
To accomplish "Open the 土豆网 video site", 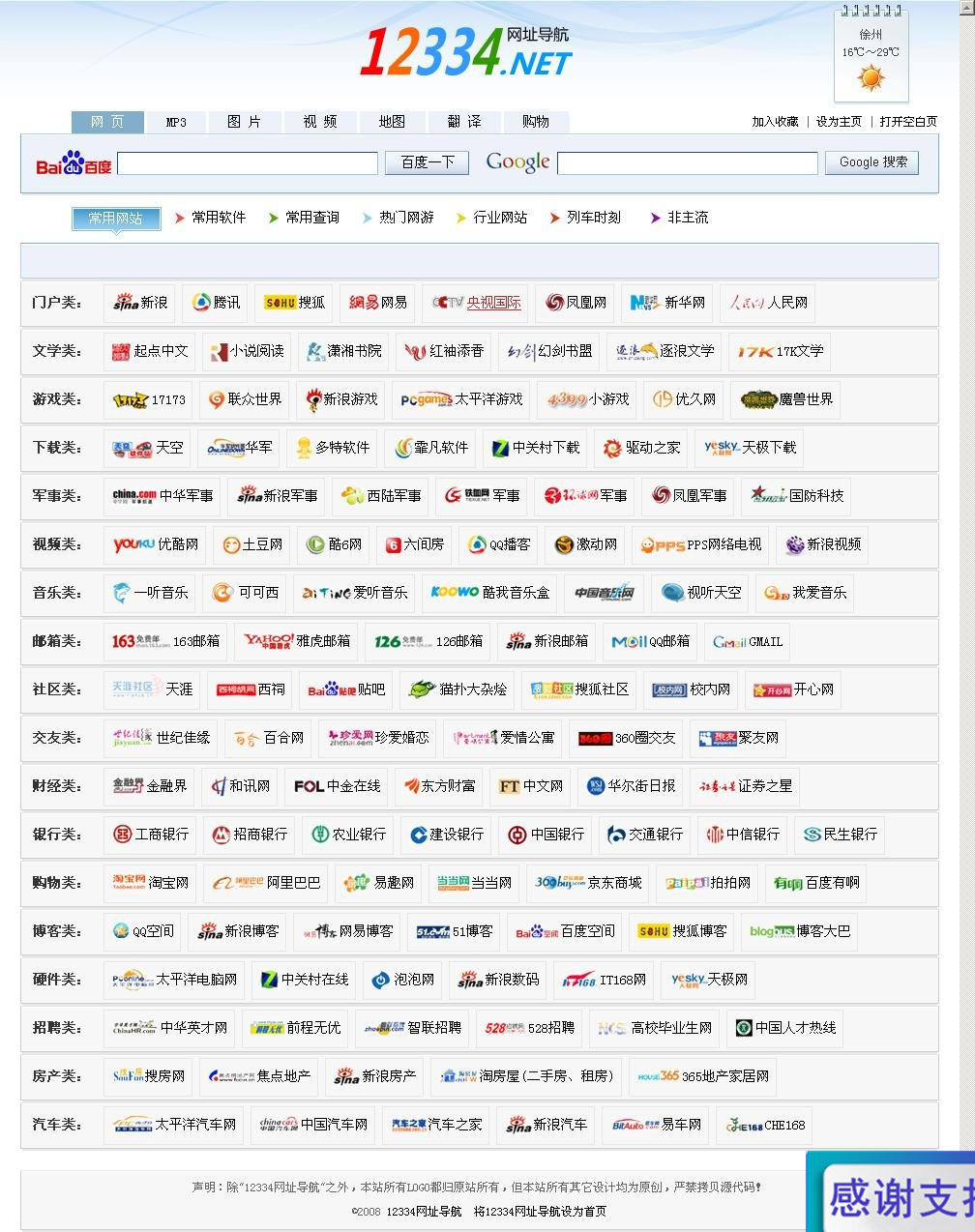I will [252, 544].
